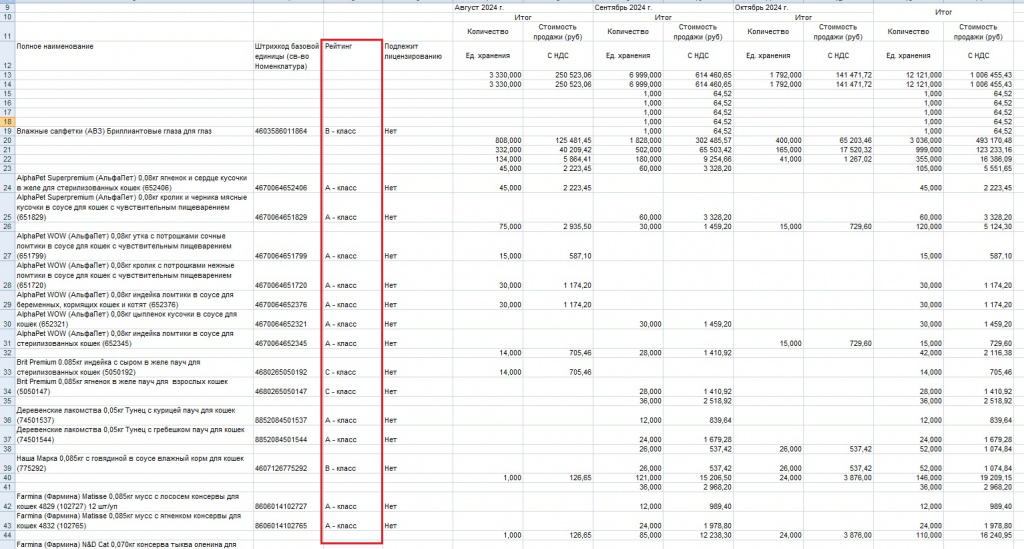Select row header 24
Image resolution: width=1024 pixels, height=549 pixels.
point(7,187)
